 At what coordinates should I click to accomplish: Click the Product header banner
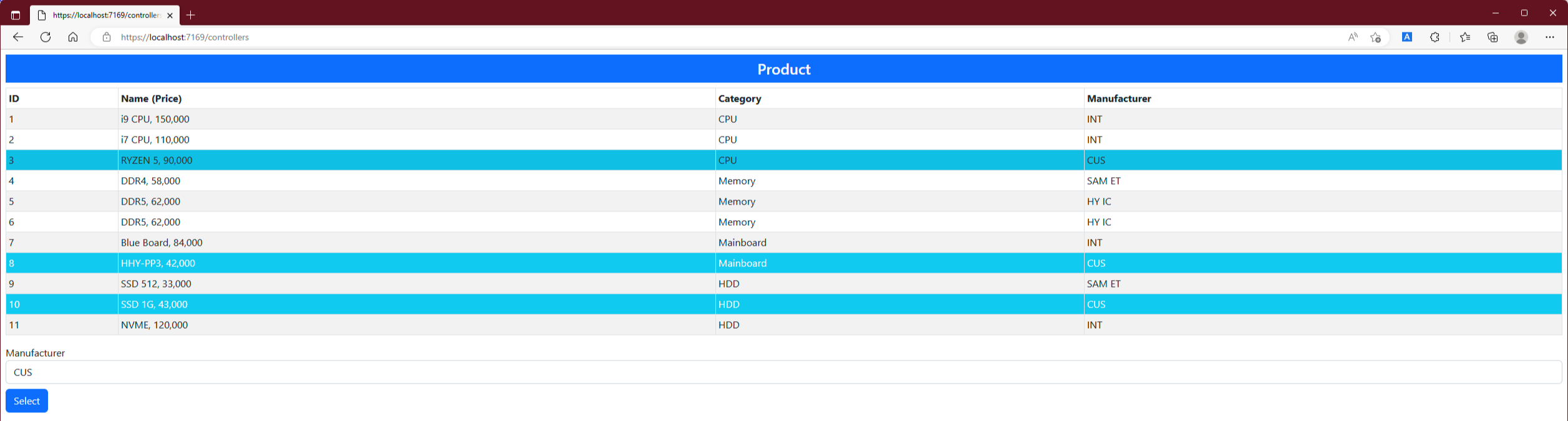click(784, 69)
